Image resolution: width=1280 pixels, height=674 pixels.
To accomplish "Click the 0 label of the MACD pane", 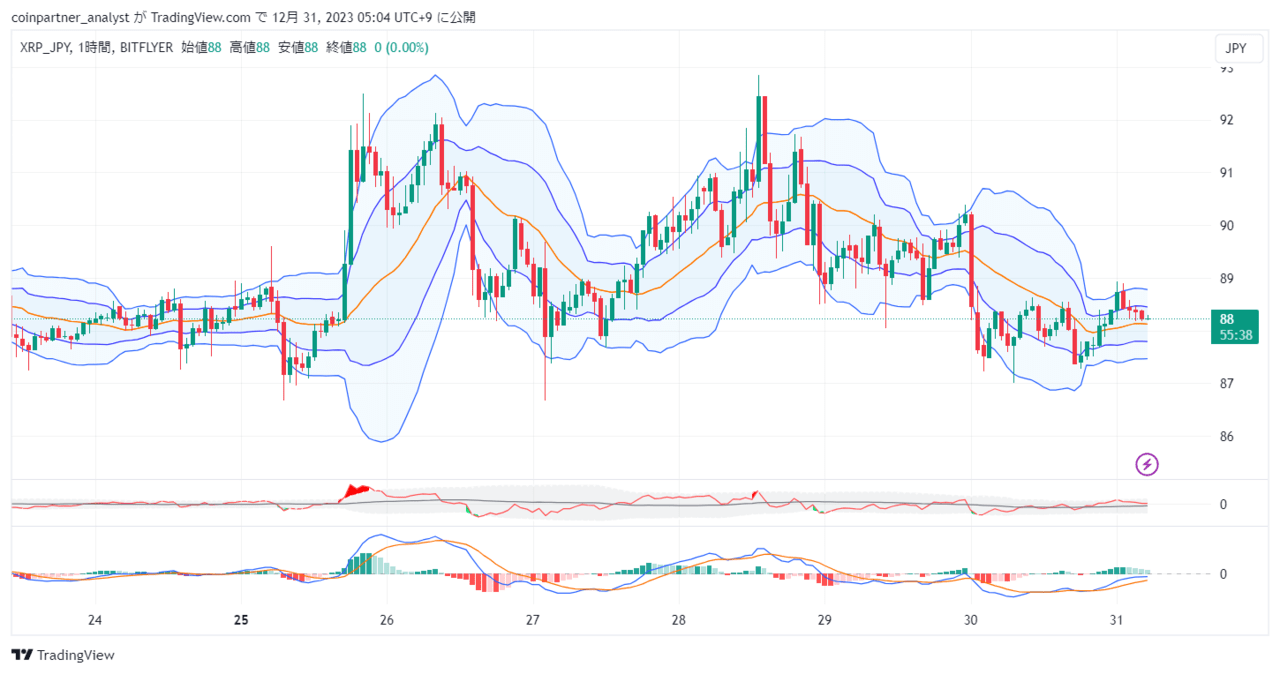I will point(1222,574).
